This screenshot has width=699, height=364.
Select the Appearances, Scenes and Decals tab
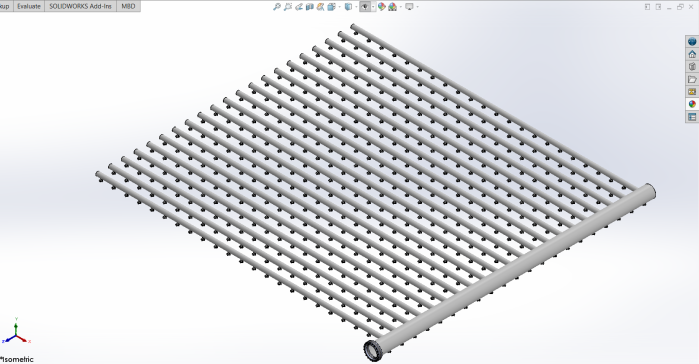(x=692, y=104)
